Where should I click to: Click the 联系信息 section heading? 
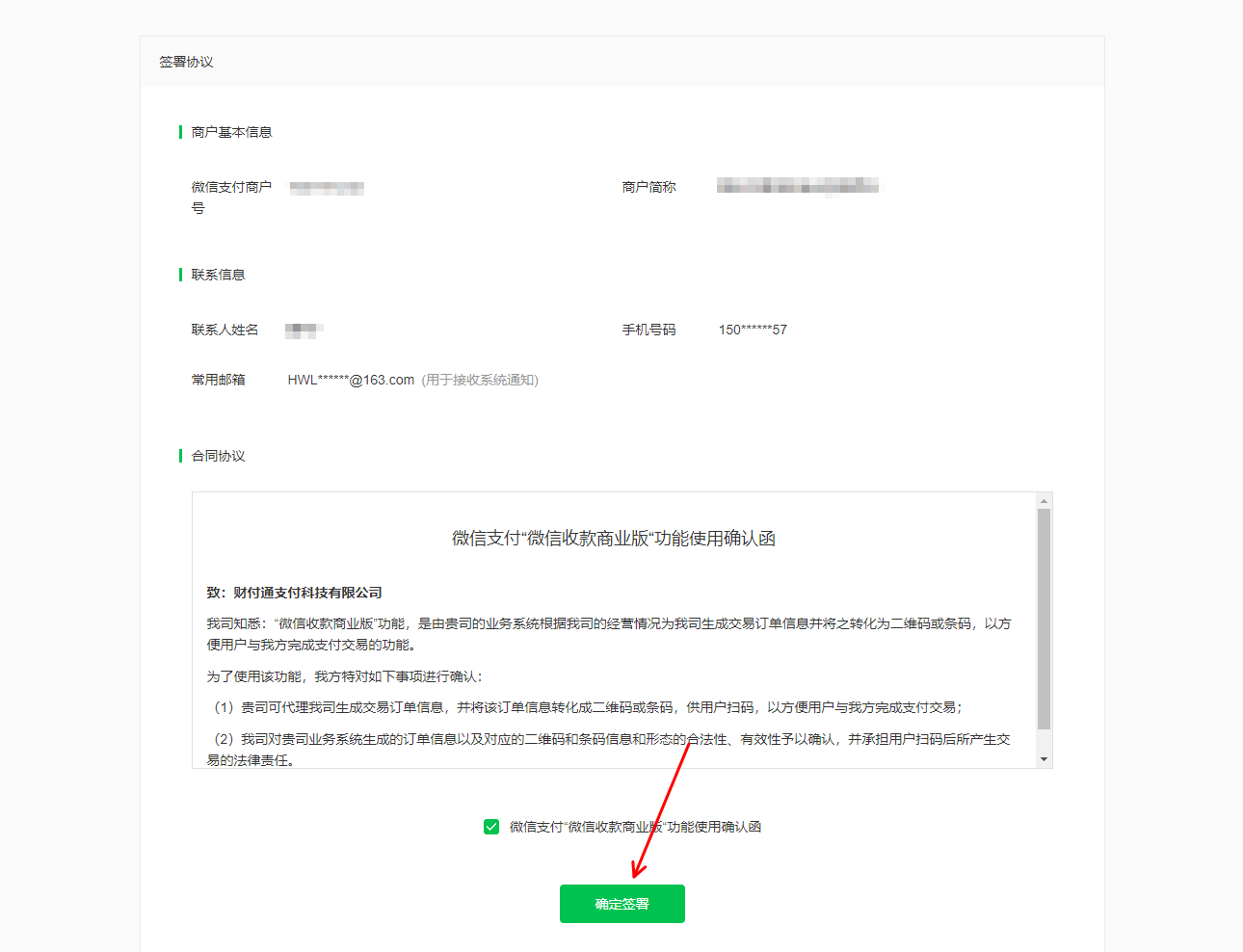(218, 275)
